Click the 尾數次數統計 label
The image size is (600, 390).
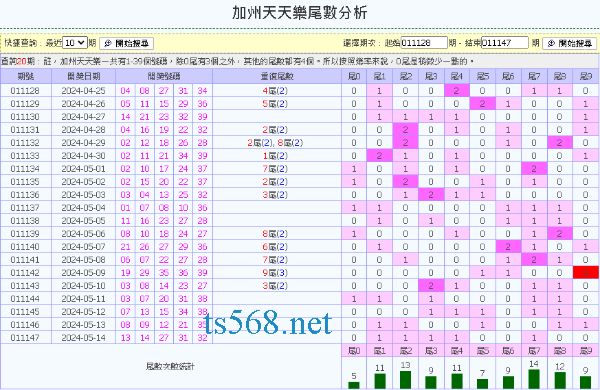(170, 366)
